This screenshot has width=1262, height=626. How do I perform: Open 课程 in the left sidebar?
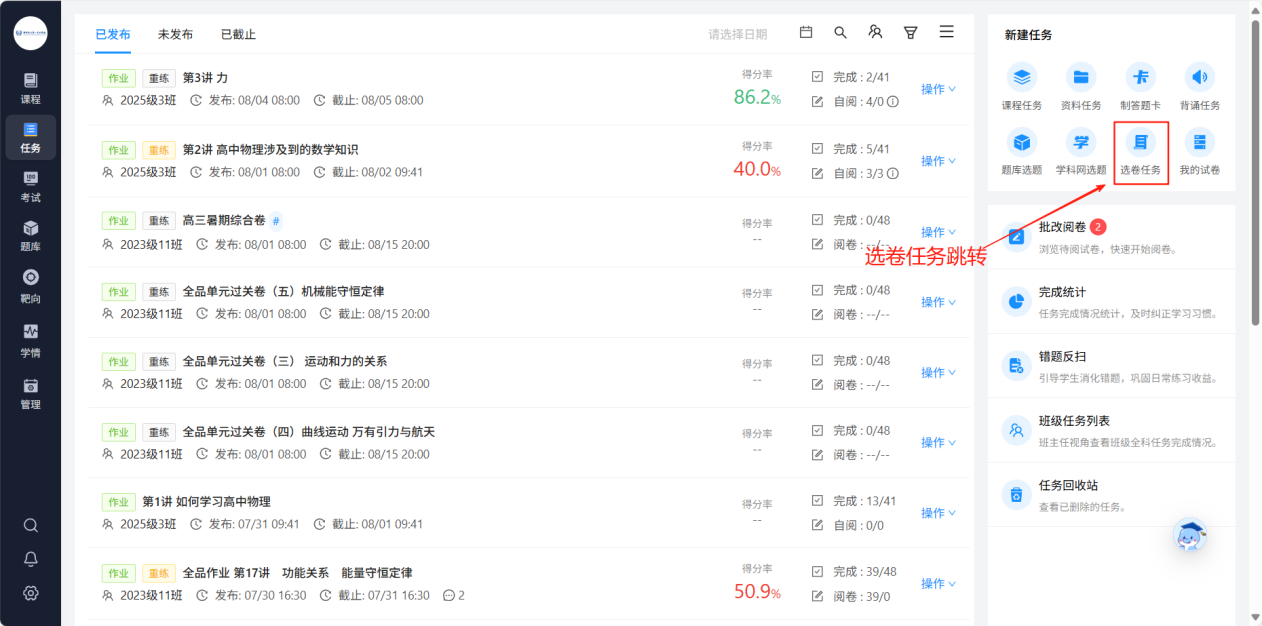tap(30, 88)
